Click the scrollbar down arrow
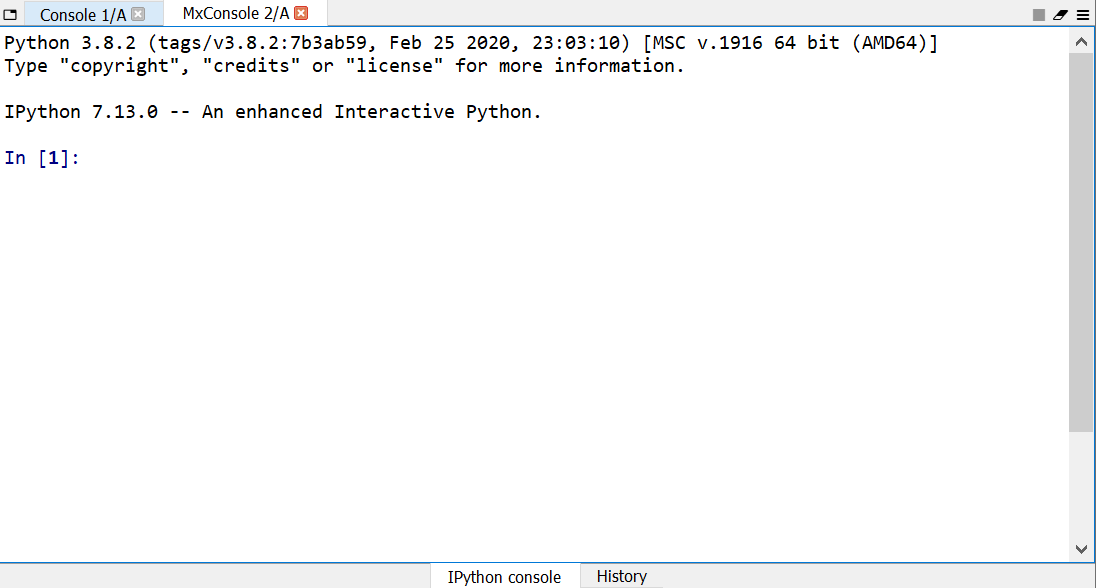Viewport: 1097px width, 588px height. pyautogui.click(x=1081, y=548)
